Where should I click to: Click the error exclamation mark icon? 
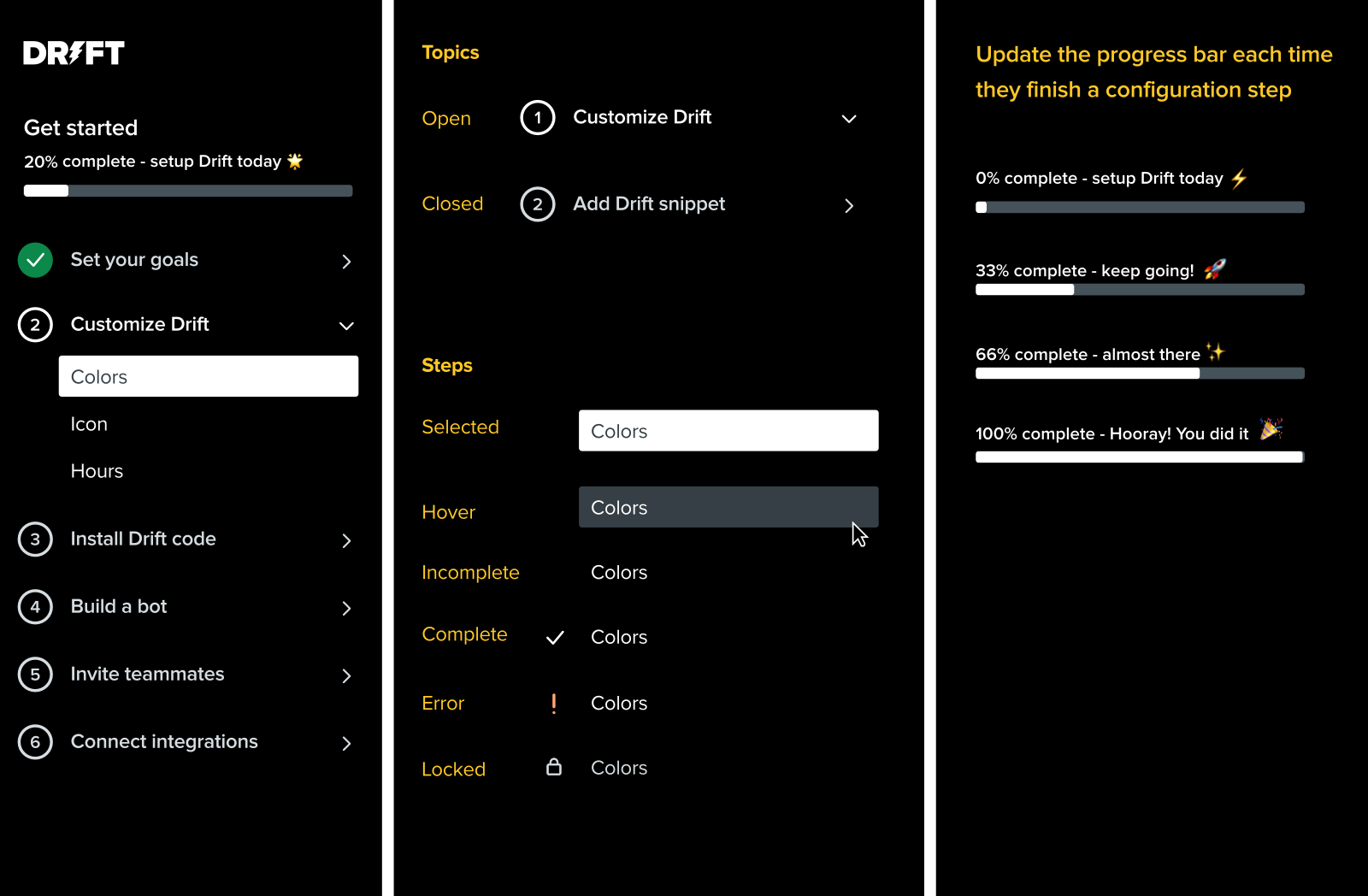554,704
